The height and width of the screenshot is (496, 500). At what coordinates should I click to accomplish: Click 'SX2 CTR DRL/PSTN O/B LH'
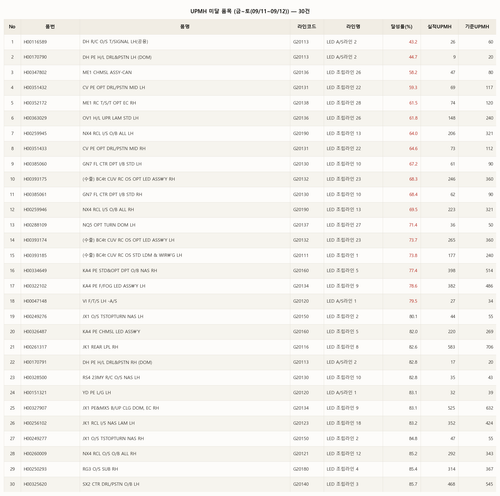[x=111, y=484]
